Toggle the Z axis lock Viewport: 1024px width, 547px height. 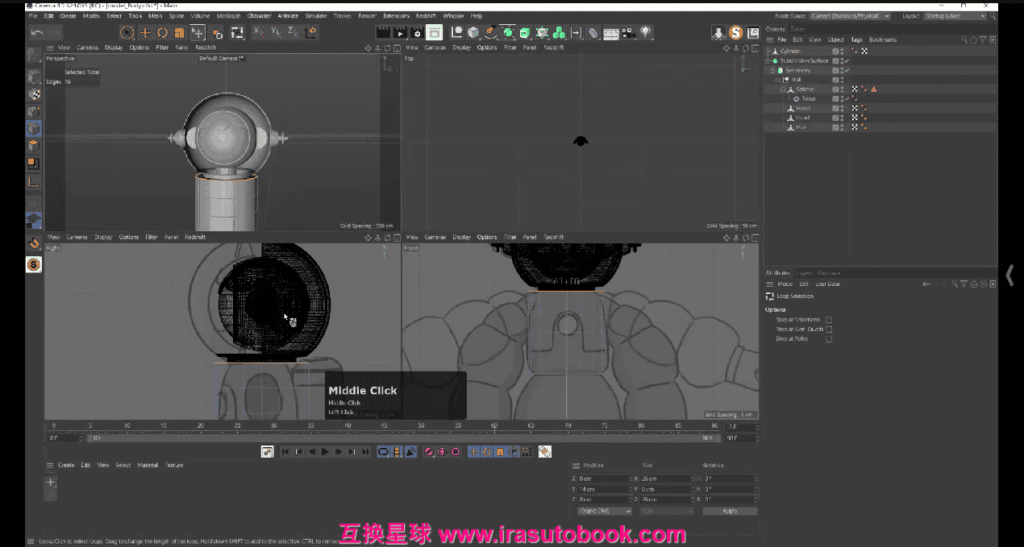click(294, 31)
